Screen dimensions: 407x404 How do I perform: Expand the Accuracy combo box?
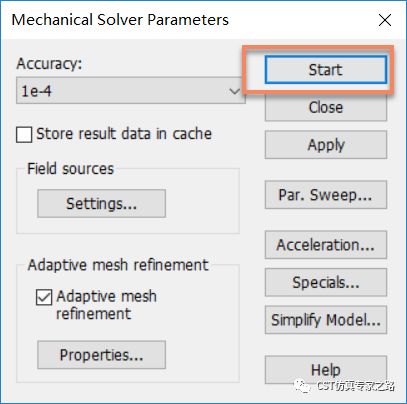[x=130, y=90]
